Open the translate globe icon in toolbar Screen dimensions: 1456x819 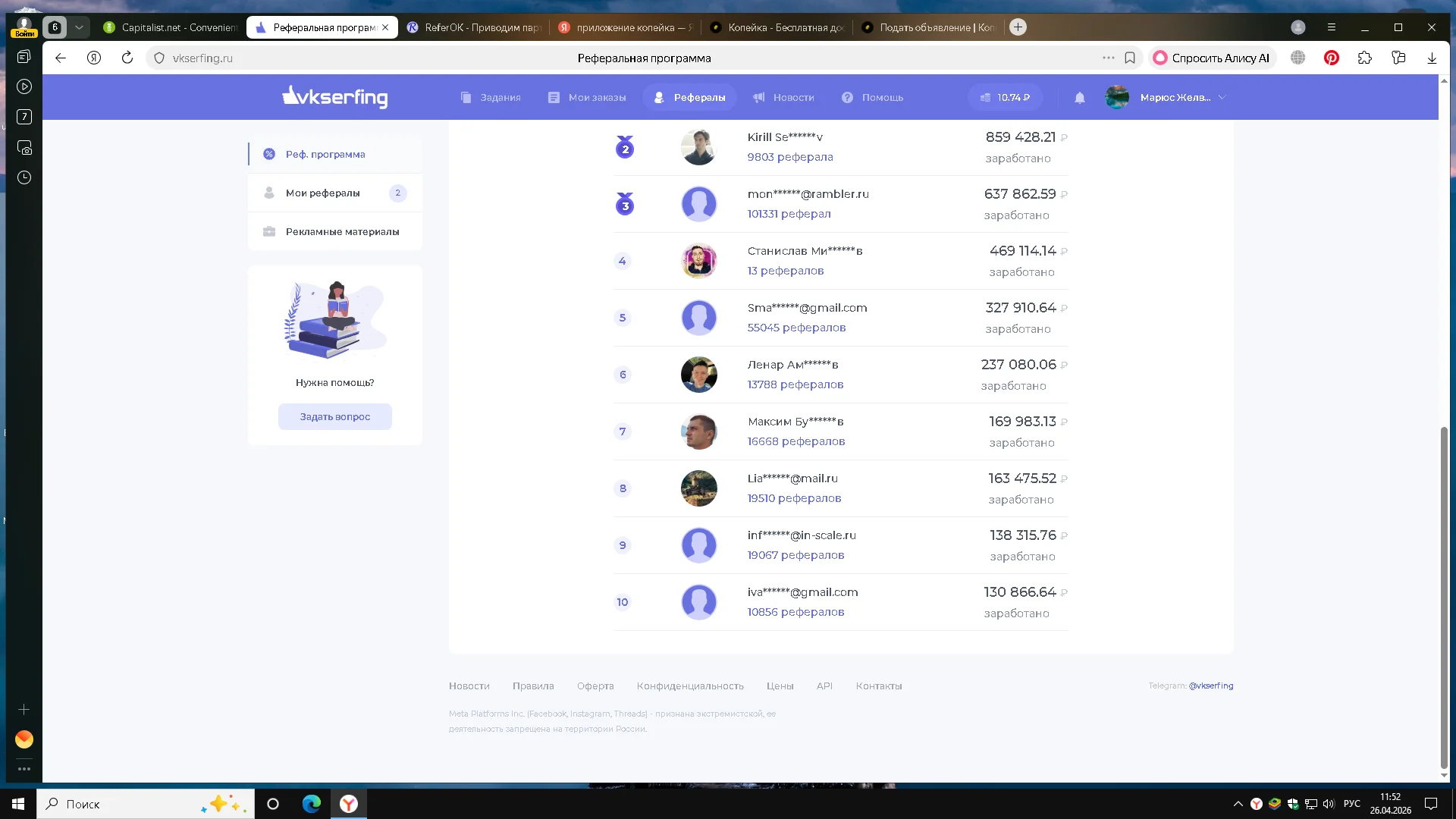coord(1298,58)
